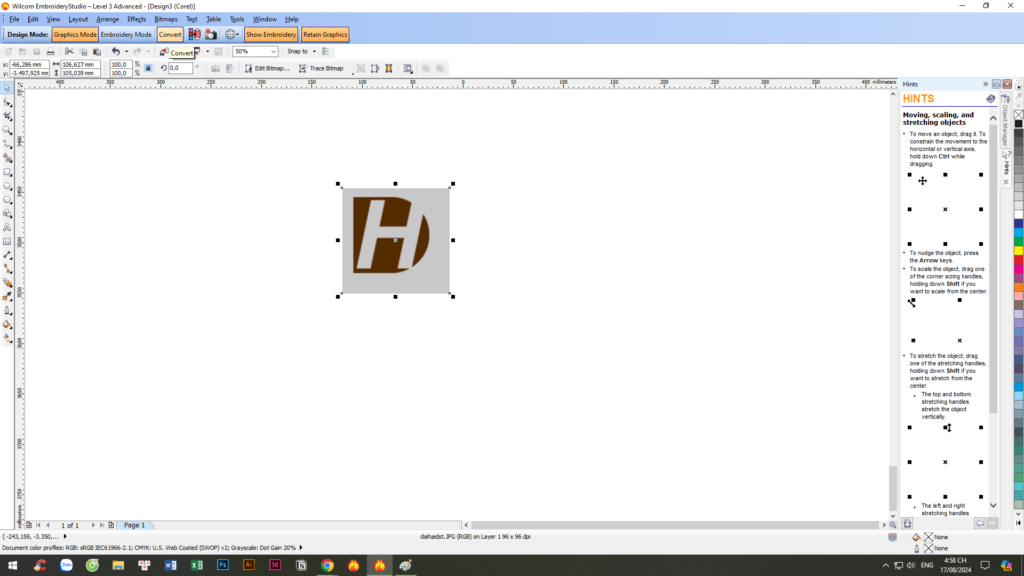Select the bitmap image on the canvas
1024x576 pixels.
coord(396,240)
